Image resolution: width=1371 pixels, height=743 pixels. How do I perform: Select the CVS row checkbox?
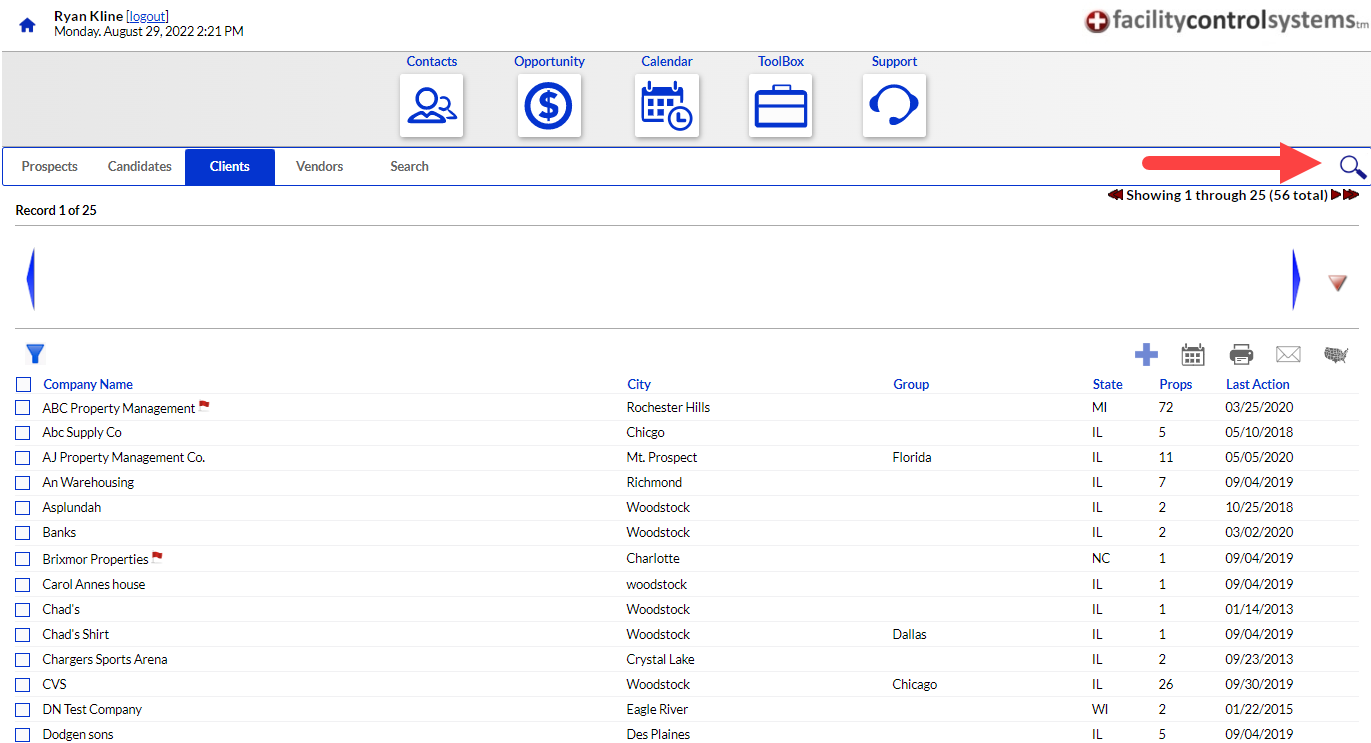pyautogui.click(x=23, y=685)
